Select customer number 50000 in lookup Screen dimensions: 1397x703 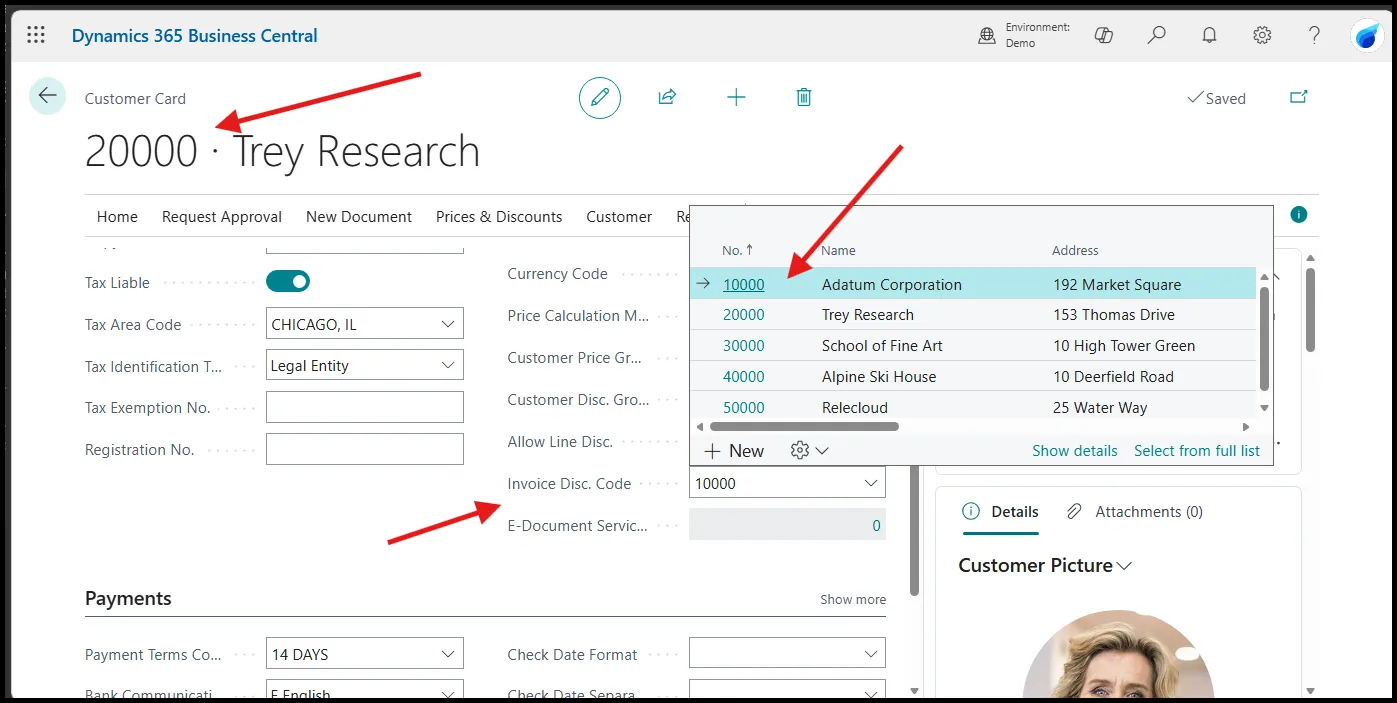(x=743, y=407)
